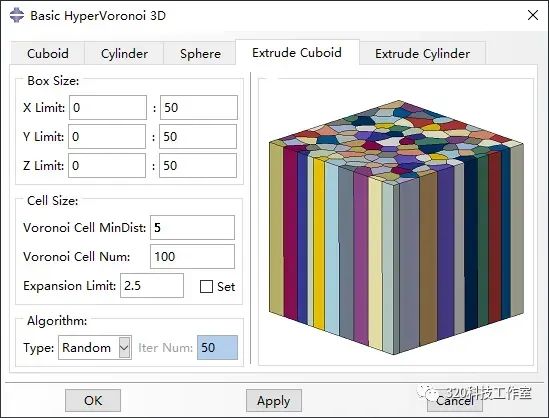Click the 'Iter Num:' label

tap(165, 348)
